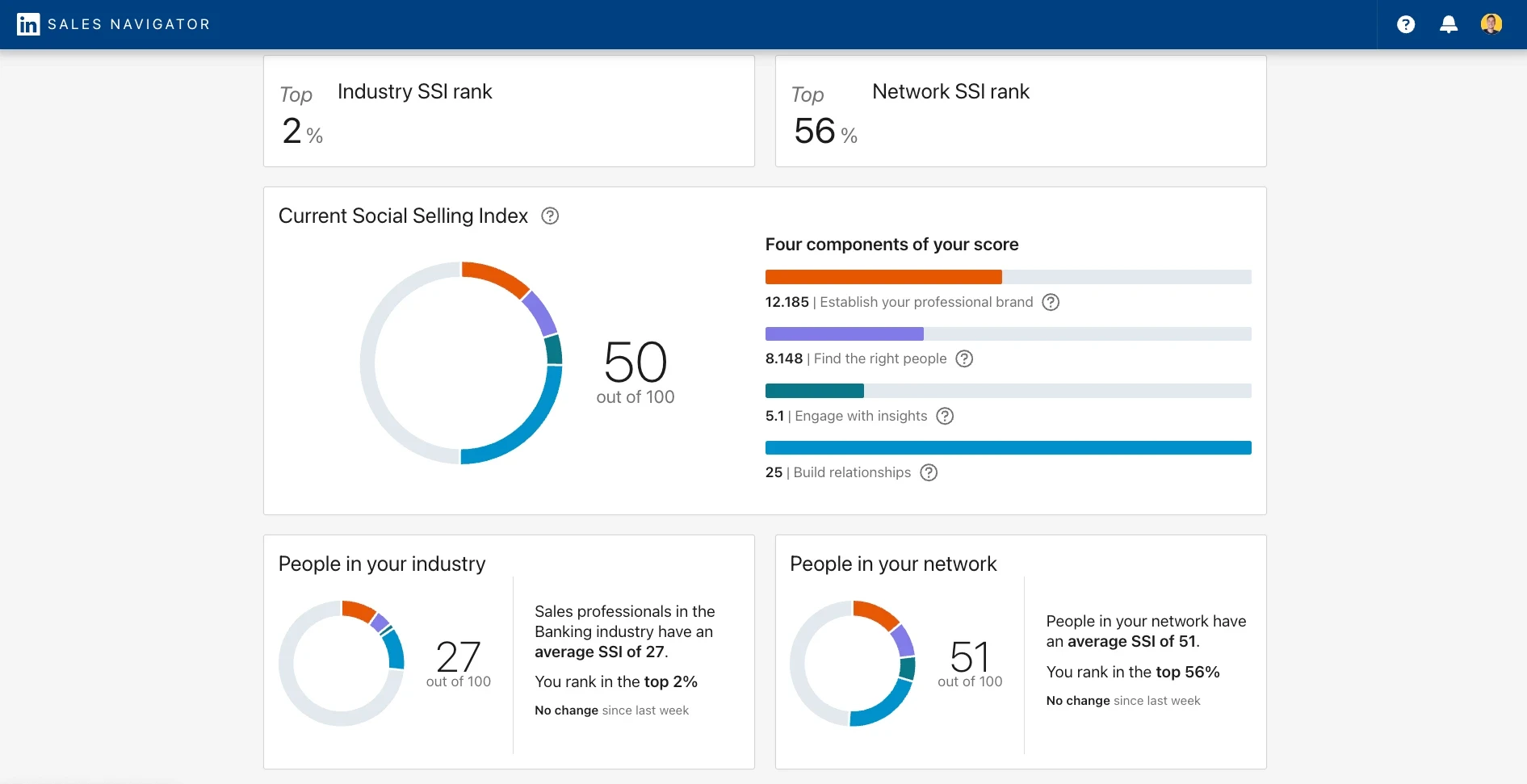Viewport: 1527px width, 784px height.
Task: Click help icon for Engage with insights
Action: pyautogui.click(x=945, y=416)
